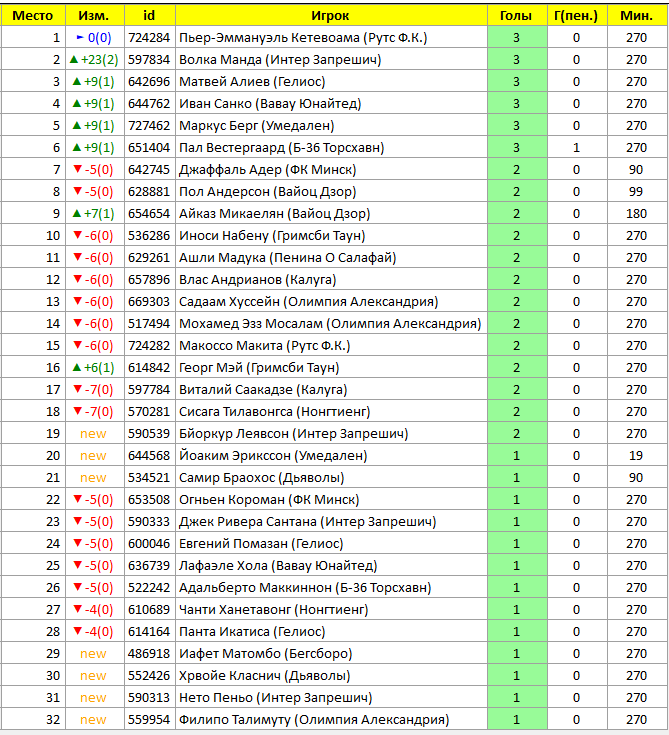669x735 pixels.
Task: Select cell Иафет Матомбо (Бегсборо)
Action: click(x=331, y=654)
